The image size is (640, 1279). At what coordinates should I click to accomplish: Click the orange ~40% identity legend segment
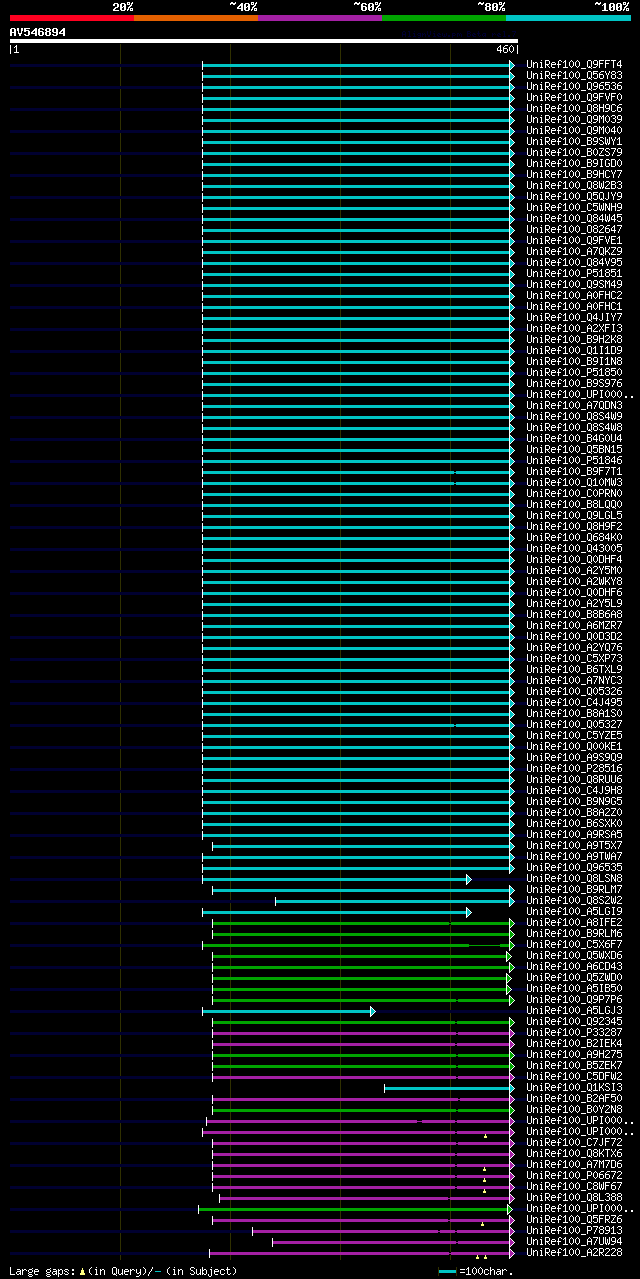click(x=195, y=18)
